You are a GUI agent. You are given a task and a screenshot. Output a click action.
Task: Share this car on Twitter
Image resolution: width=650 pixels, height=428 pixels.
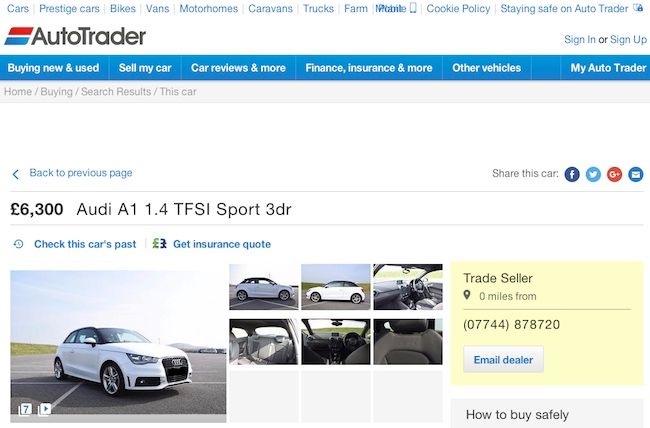tap(593, 174)
